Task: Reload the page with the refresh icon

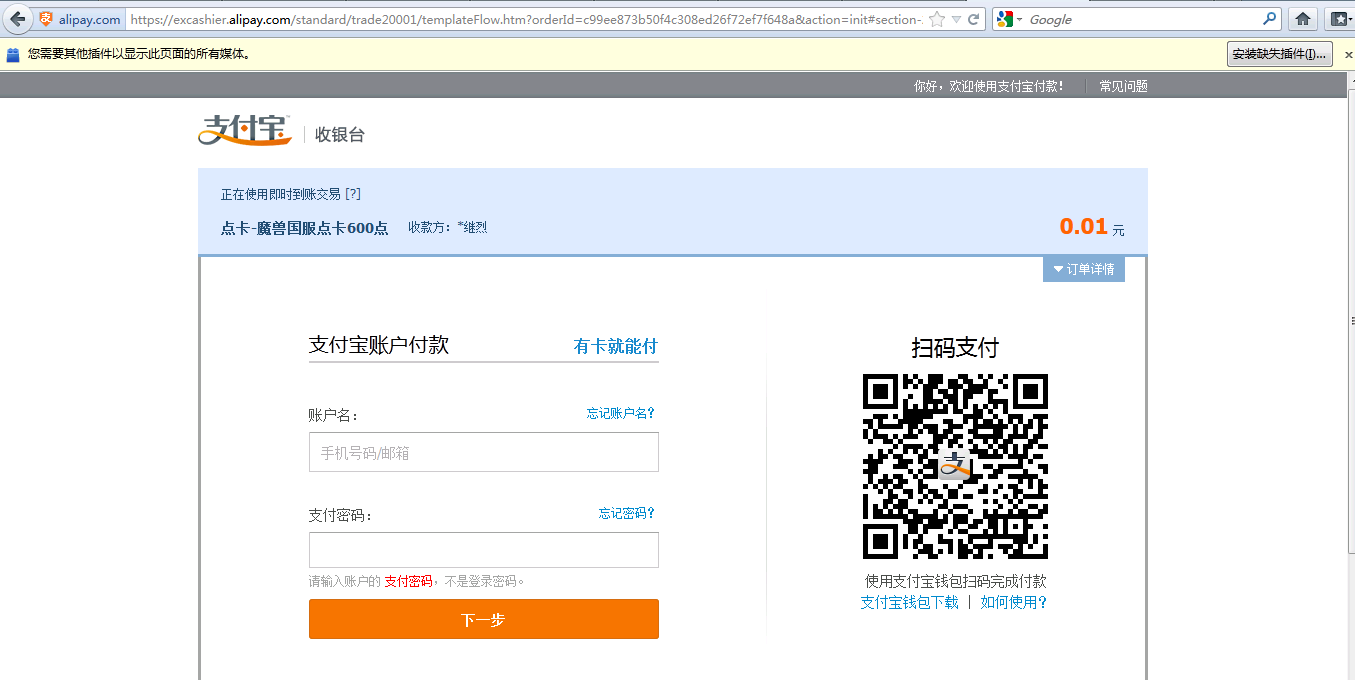Action: tap(974, 19)
